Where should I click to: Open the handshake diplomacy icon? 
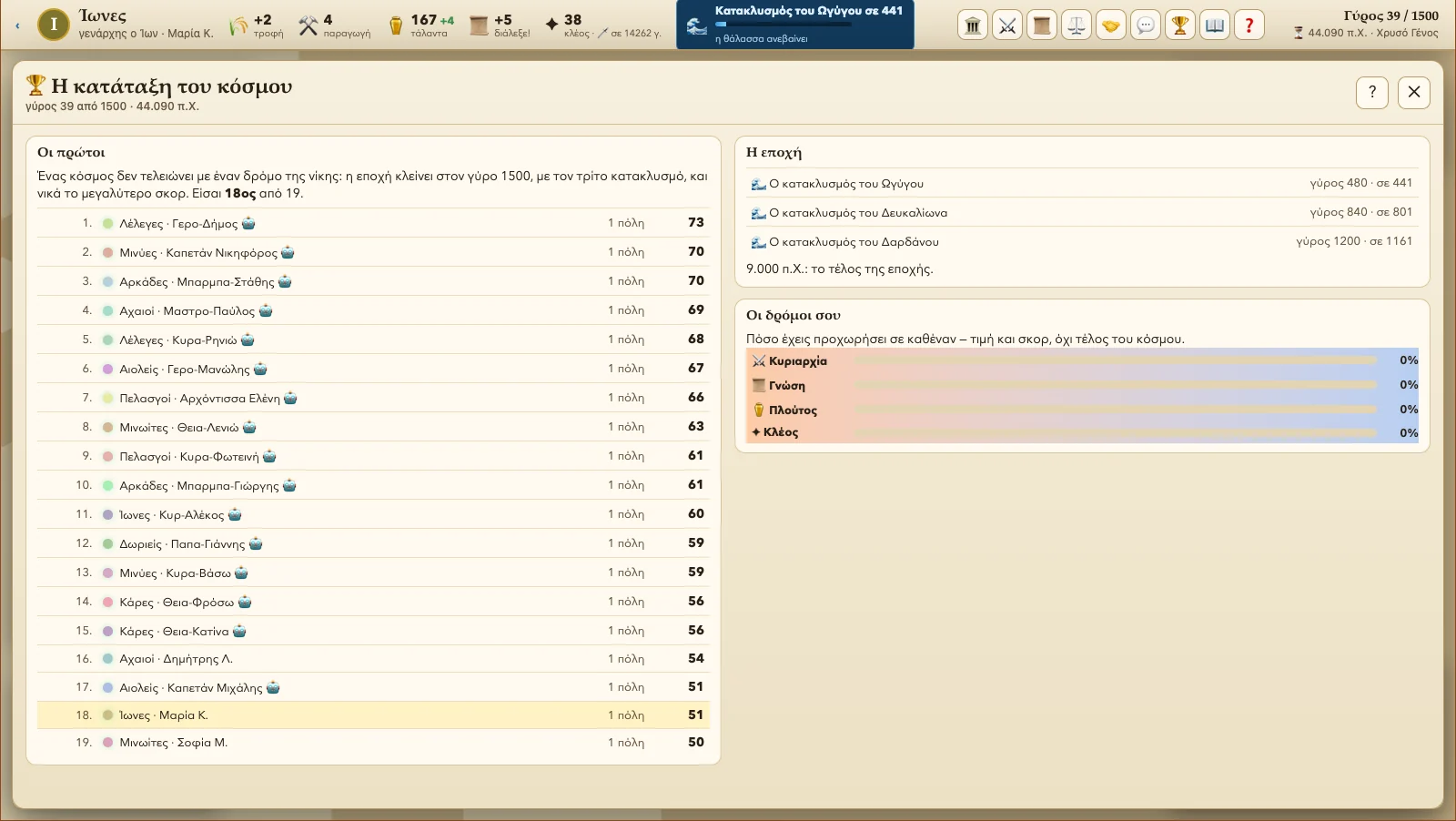[1111, 25]
